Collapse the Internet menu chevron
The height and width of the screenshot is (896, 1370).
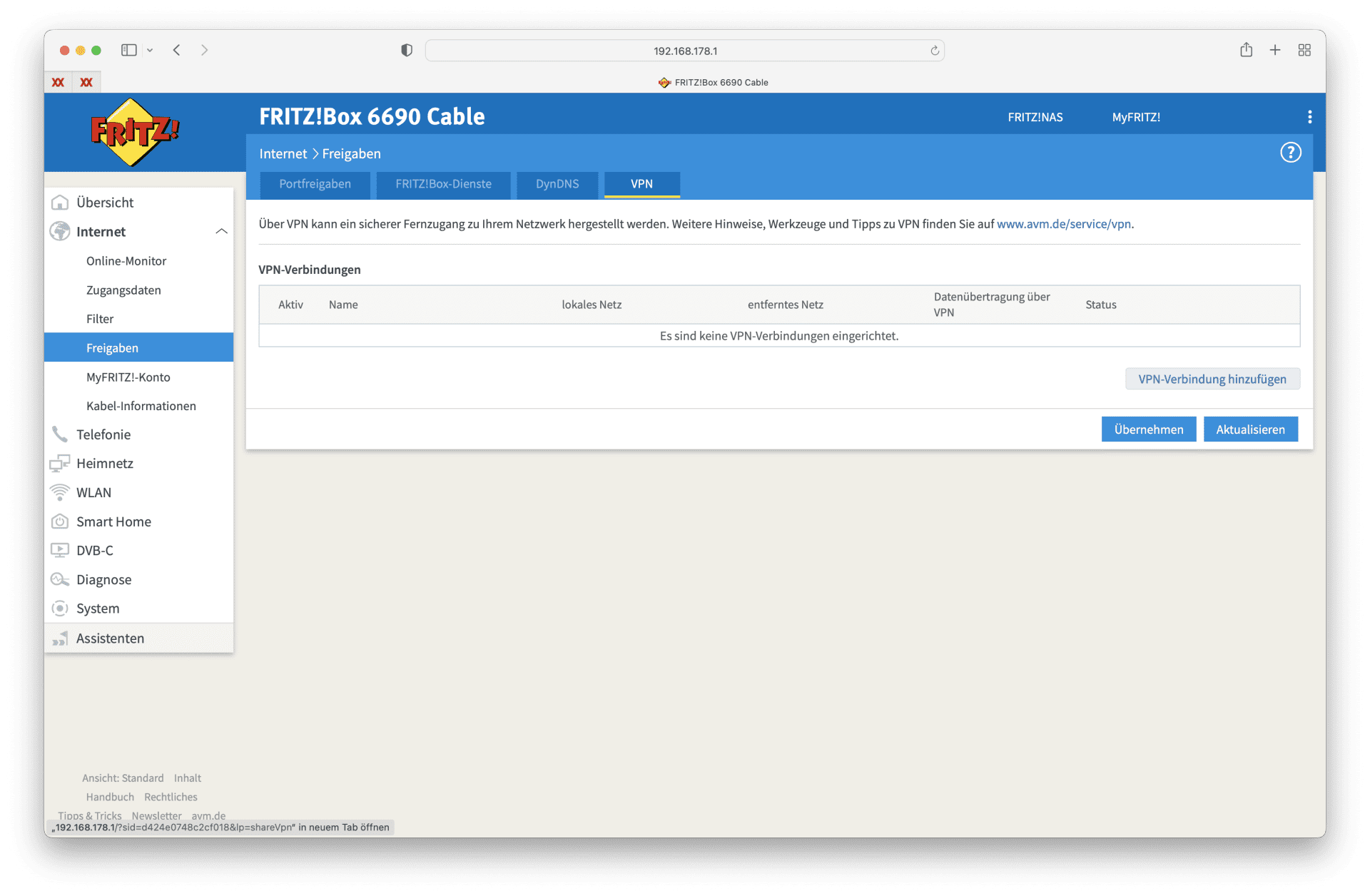(221, 231)
